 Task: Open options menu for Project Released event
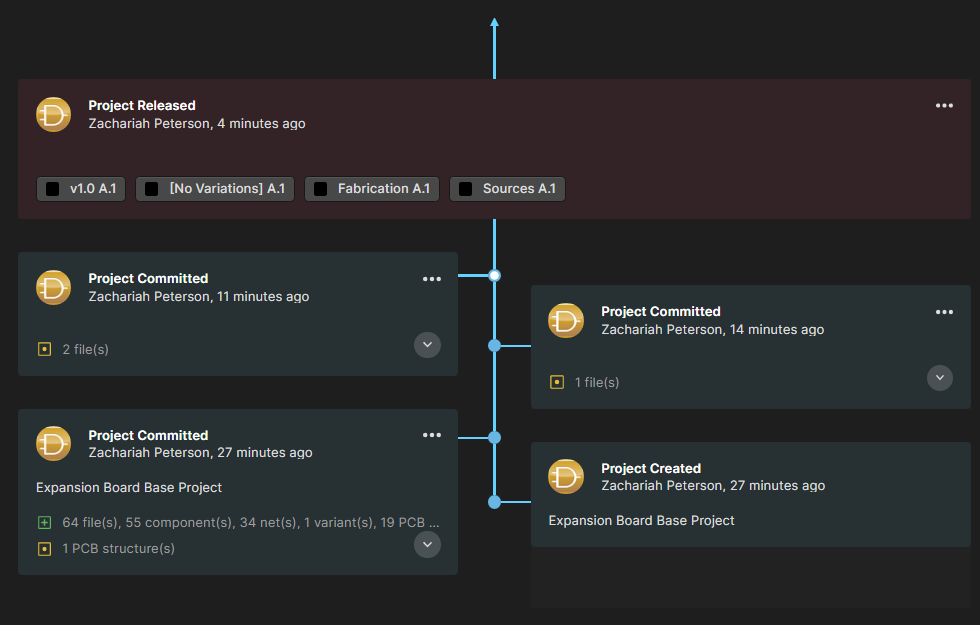[944, 106]
